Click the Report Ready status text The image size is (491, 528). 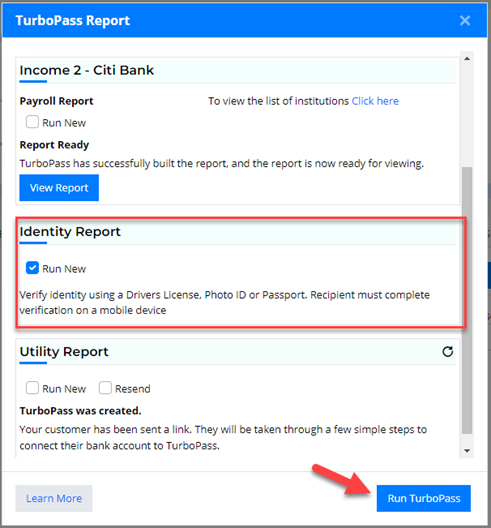(54, 145)
